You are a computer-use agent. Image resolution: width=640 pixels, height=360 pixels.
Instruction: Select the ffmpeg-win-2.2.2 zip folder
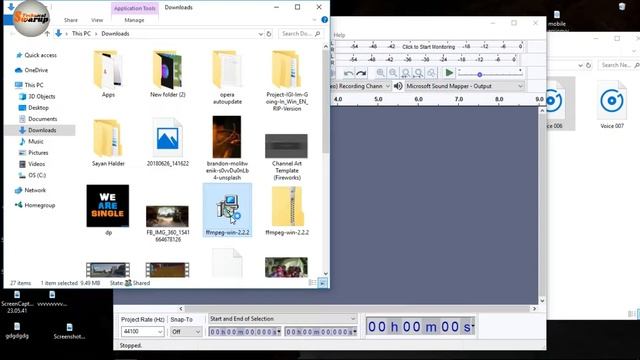(x=287, y=210)
